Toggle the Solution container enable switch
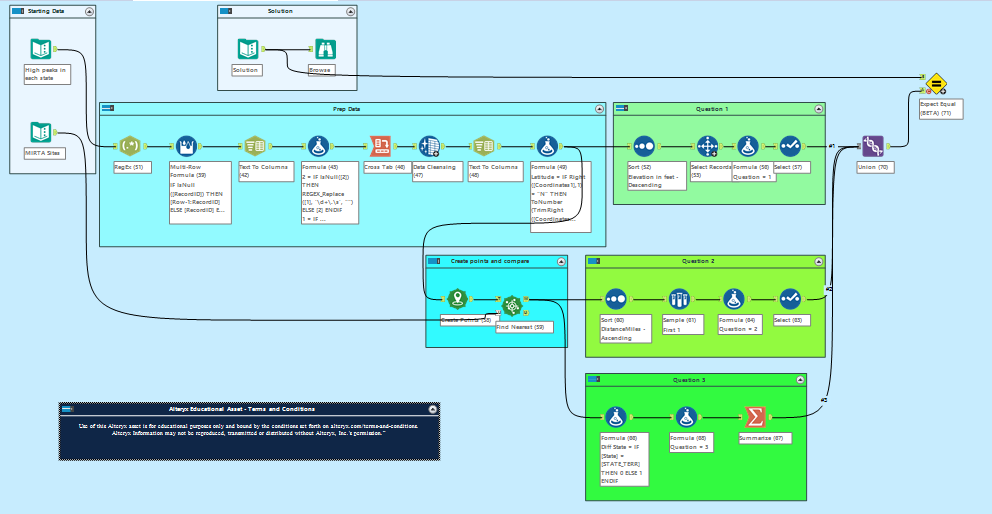The width and height of the screenshot is (992, 514). click(226, 11)
